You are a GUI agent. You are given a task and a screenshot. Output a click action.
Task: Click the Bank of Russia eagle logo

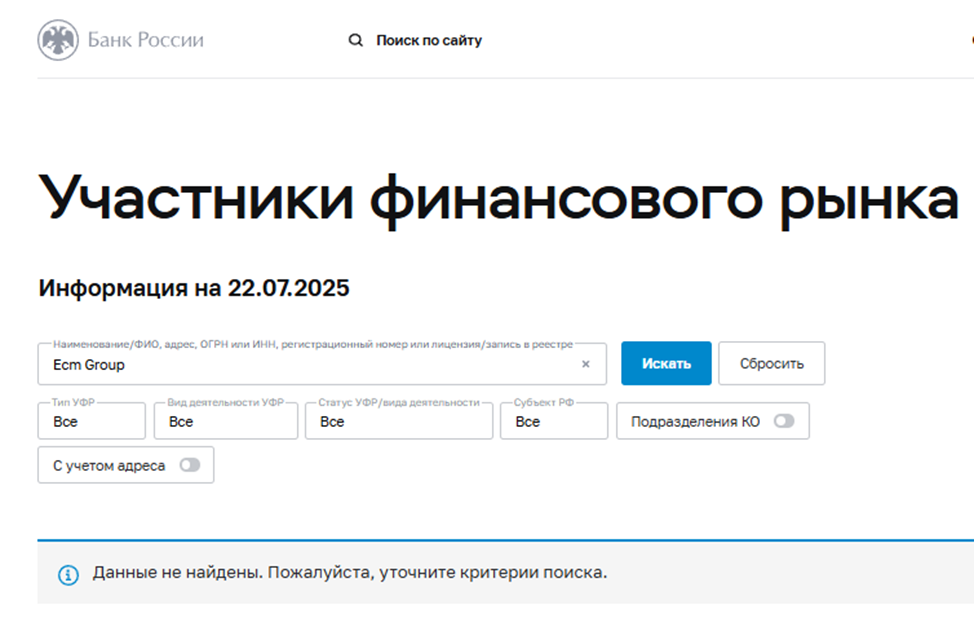[x=58, y=40]
